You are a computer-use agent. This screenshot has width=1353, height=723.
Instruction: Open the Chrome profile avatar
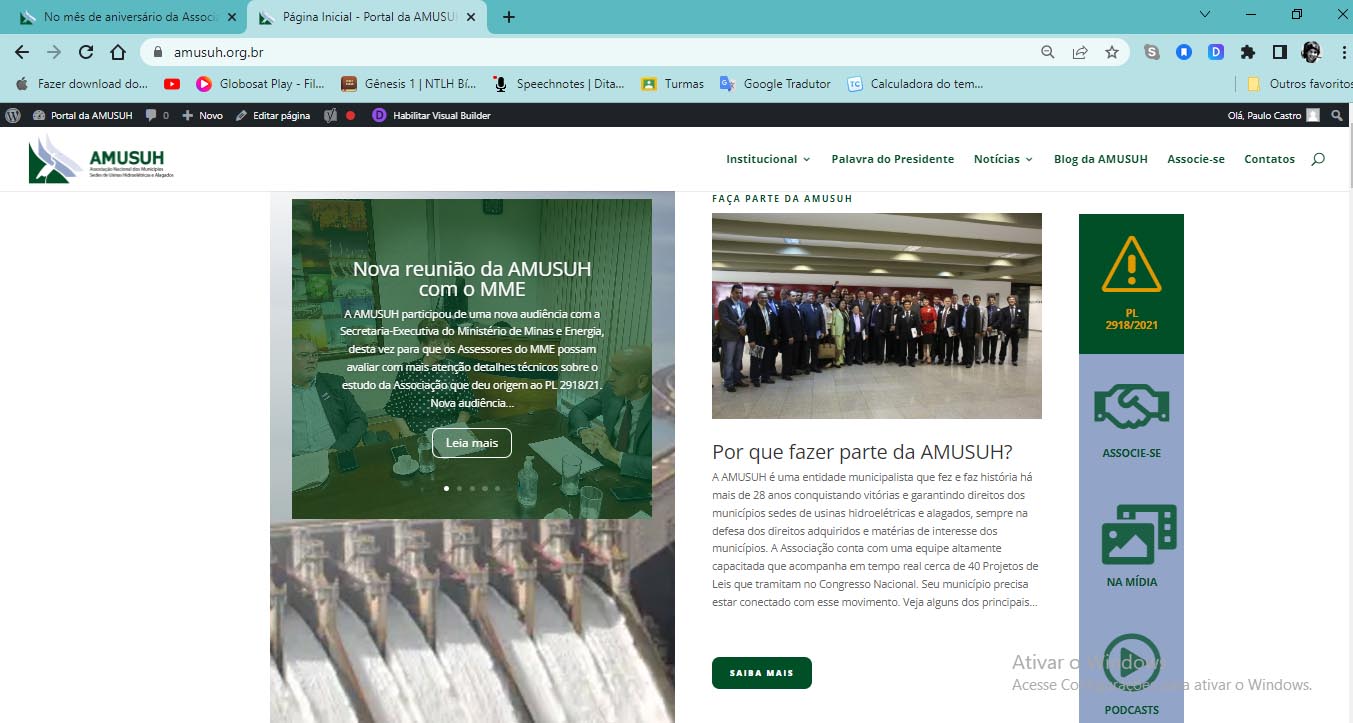[1311, 52]
